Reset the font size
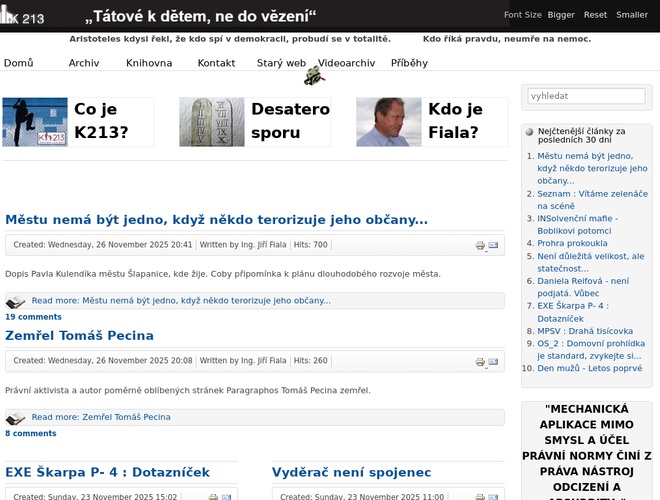Image resolution: width=660 pixels, height=500 pixels. coord(595,15)
